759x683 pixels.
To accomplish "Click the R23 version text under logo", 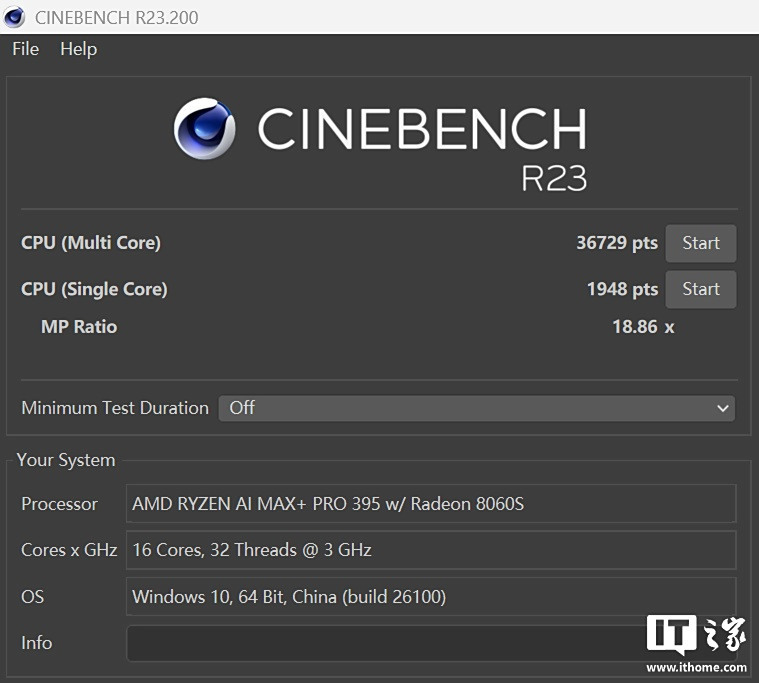I will pyautogui.click(x=553, y=177).
